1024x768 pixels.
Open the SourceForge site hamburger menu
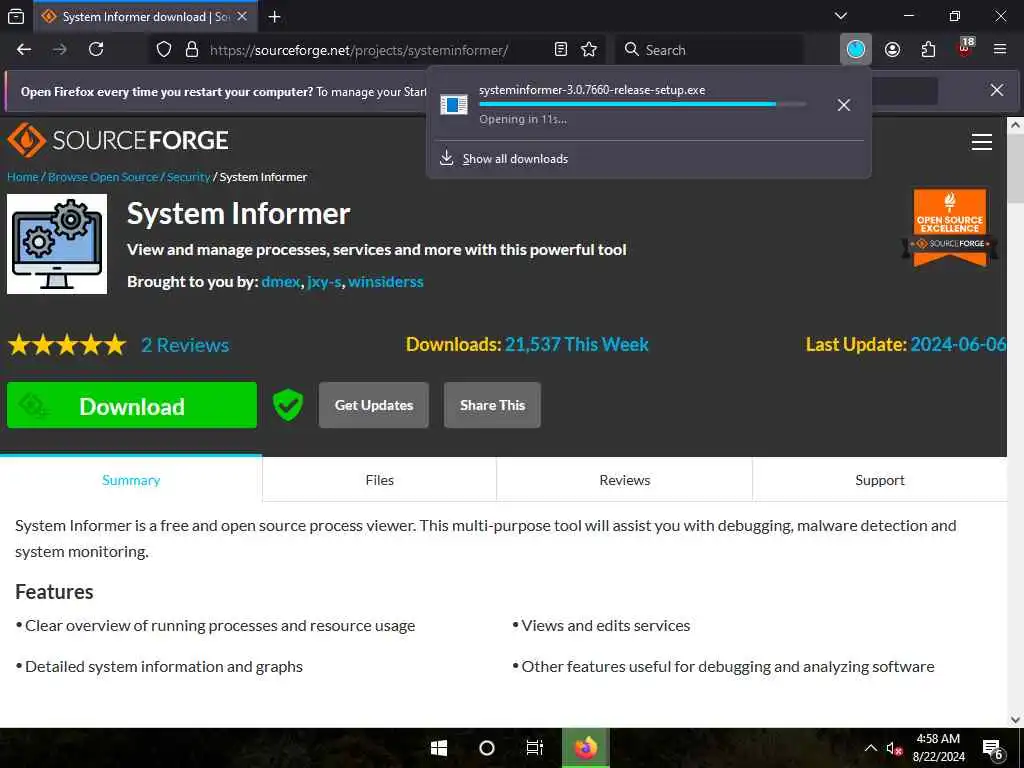pos(982,142)
